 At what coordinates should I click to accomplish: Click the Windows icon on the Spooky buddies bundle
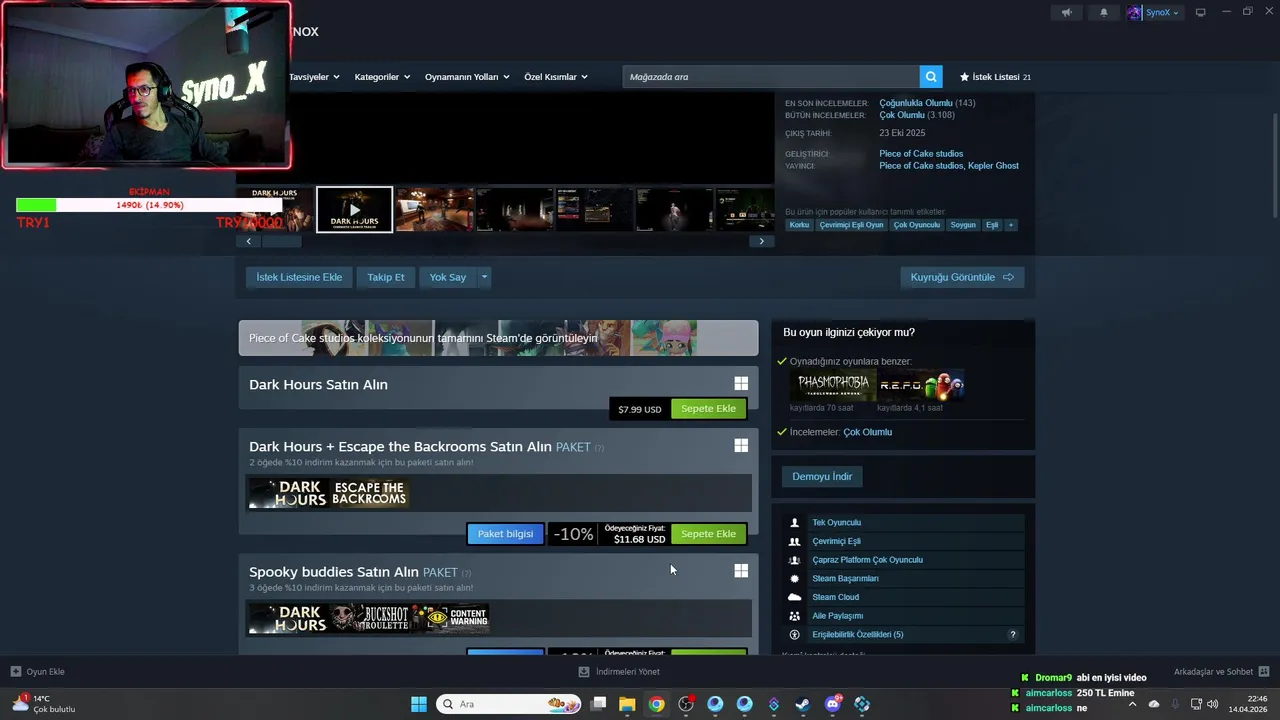click(741, 571)
